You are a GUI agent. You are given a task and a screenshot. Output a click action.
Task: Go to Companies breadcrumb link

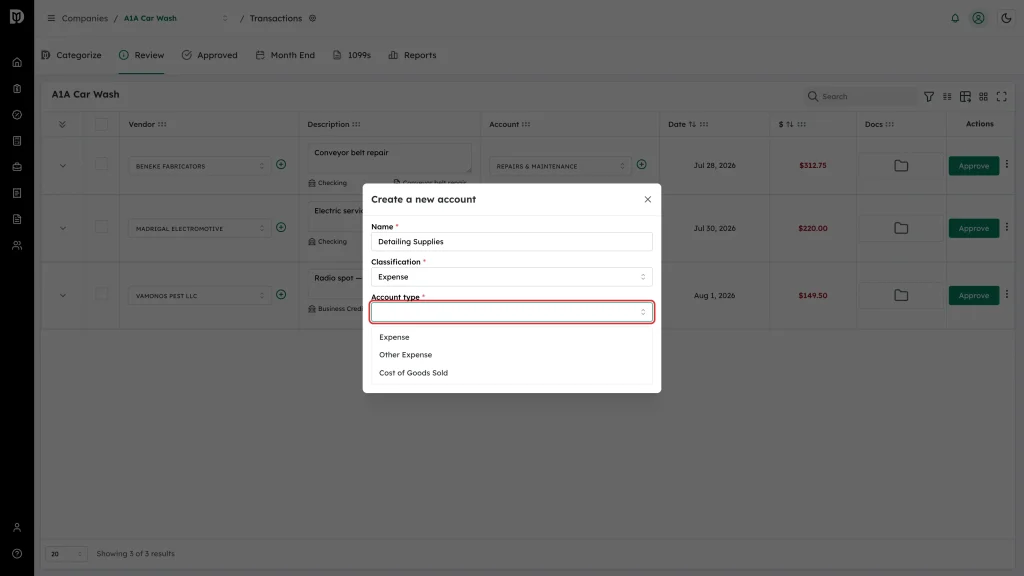tap(85, 18)
